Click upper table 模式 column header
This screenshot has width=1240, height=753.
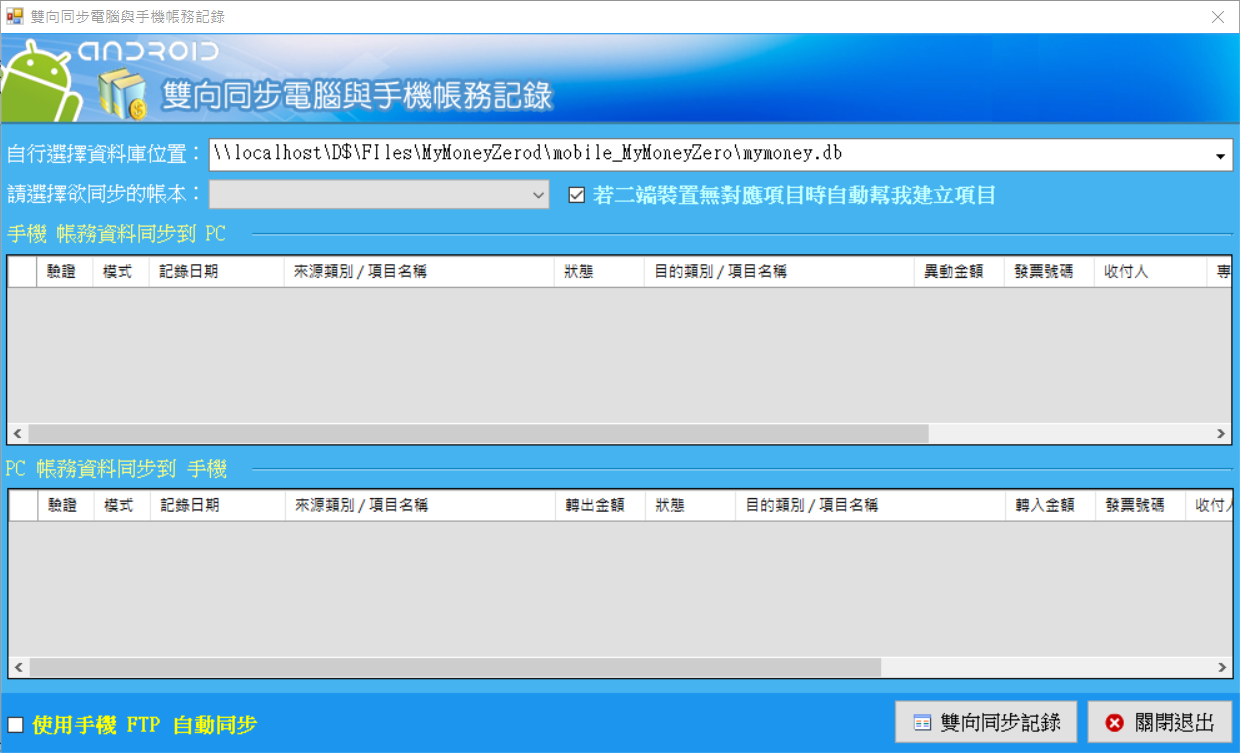coord(121,272)
